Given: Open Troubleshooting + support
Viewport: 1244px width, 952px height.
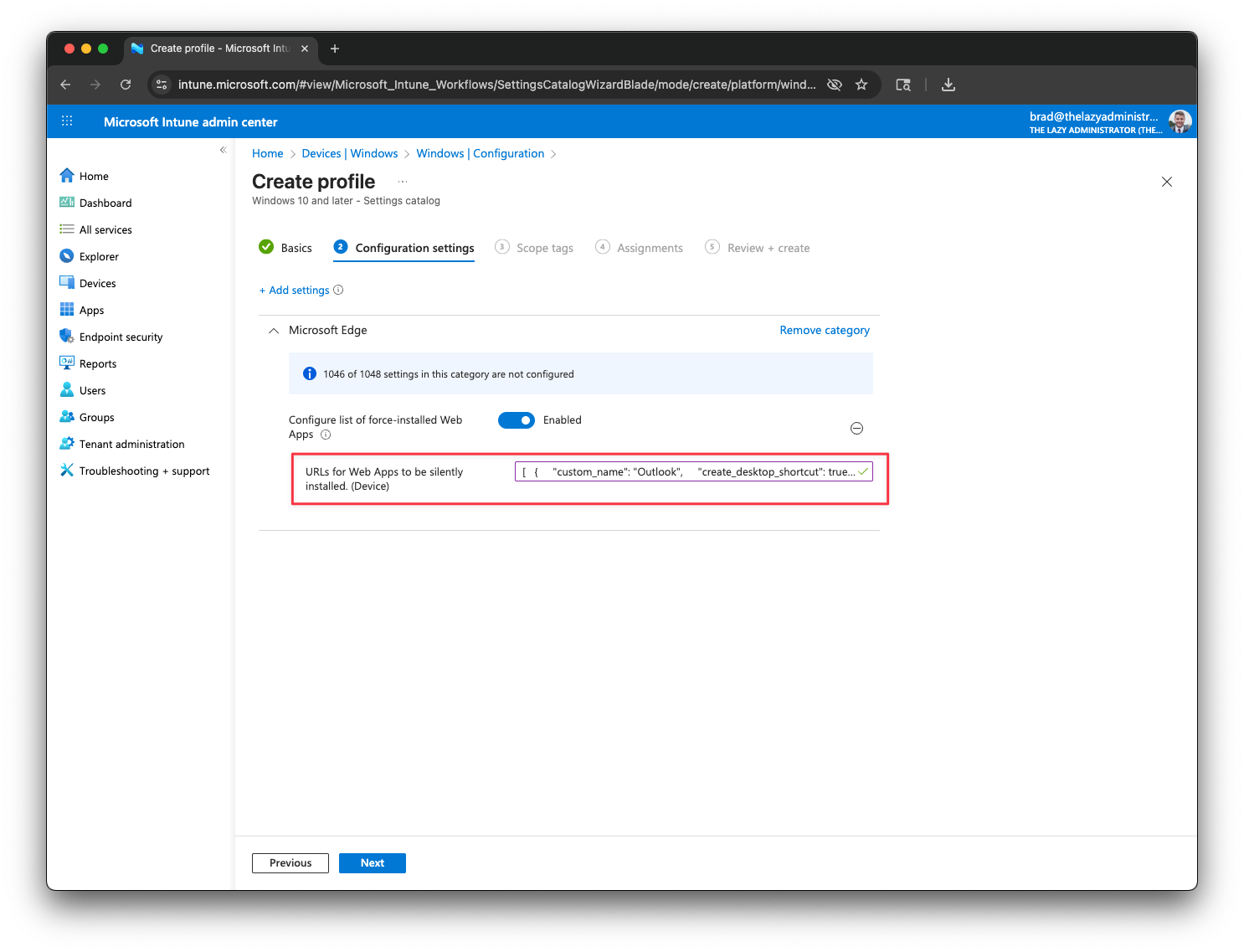Looking at the screenshot, I should (144, 471).
